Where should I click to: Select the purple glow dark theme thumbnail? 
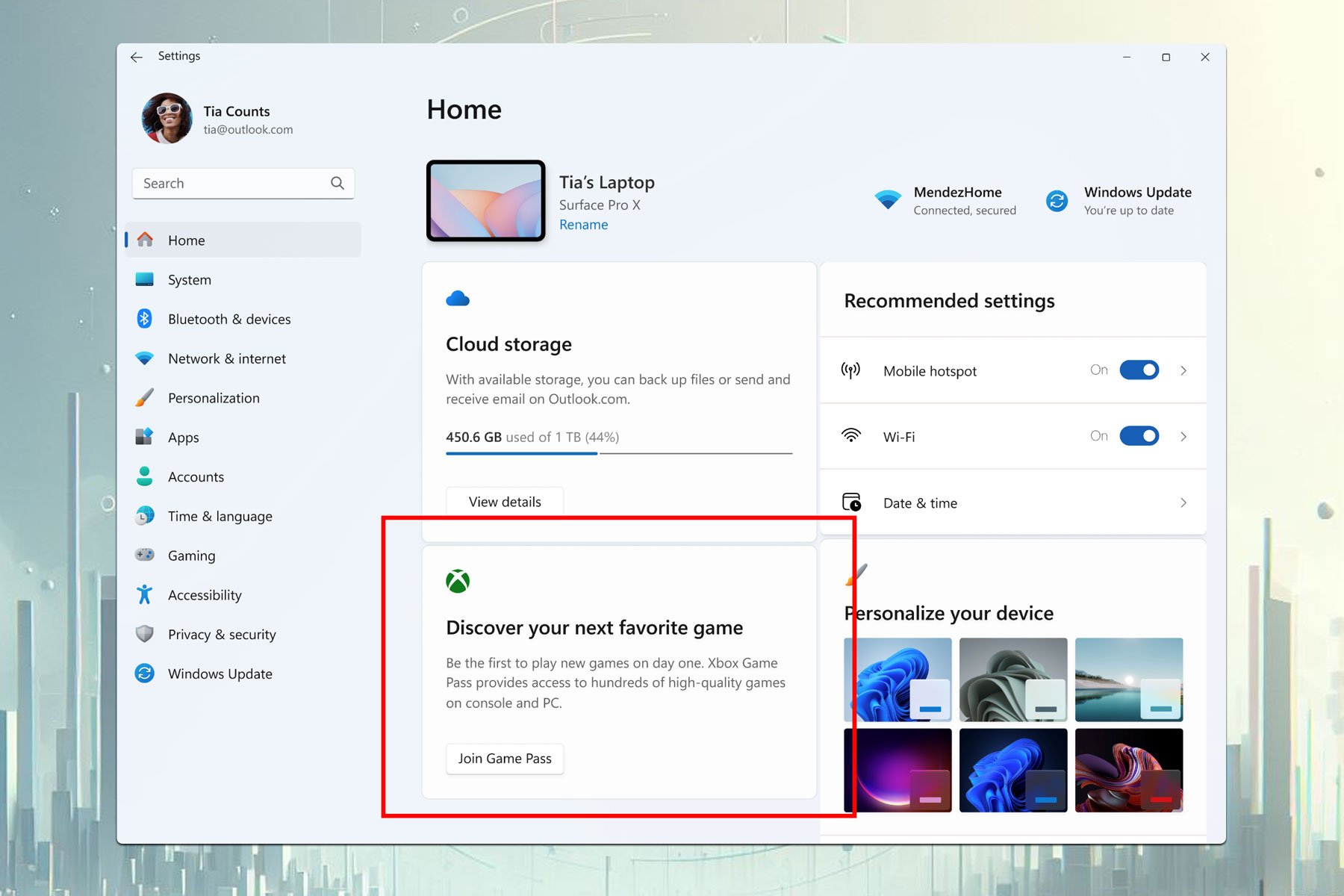coord(897,770)
